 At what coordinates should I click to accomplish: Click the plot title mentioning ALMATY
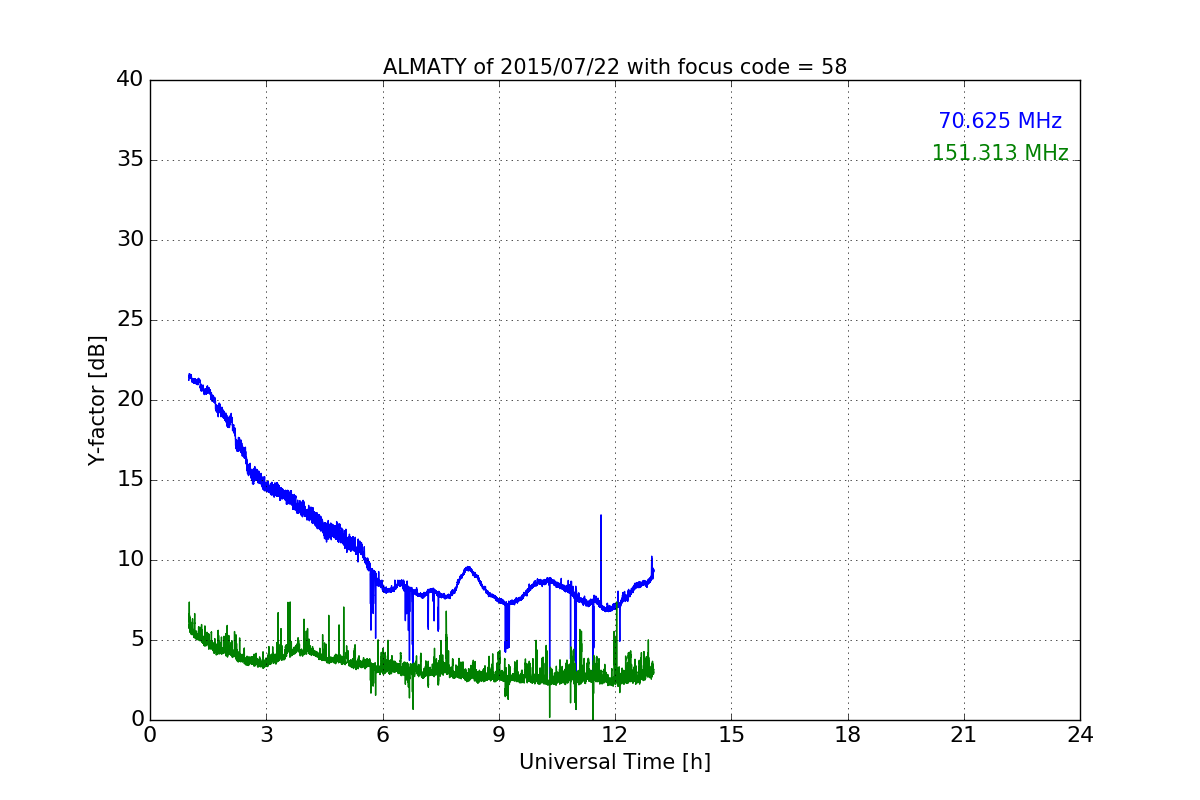pyautogui.click(x=615, y=67)
